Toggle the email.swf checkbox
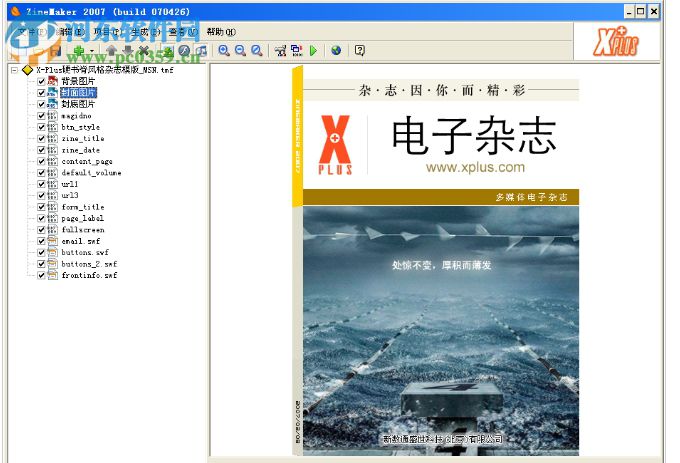This screenshot has height=463, width=680. click(41, 241)
